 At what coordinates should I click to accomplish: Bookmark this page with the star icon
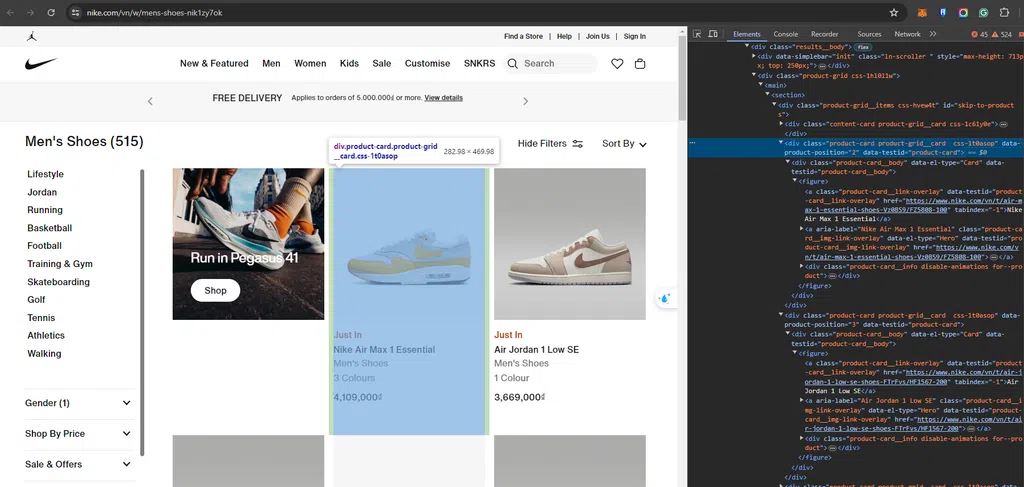click(894, 12)
